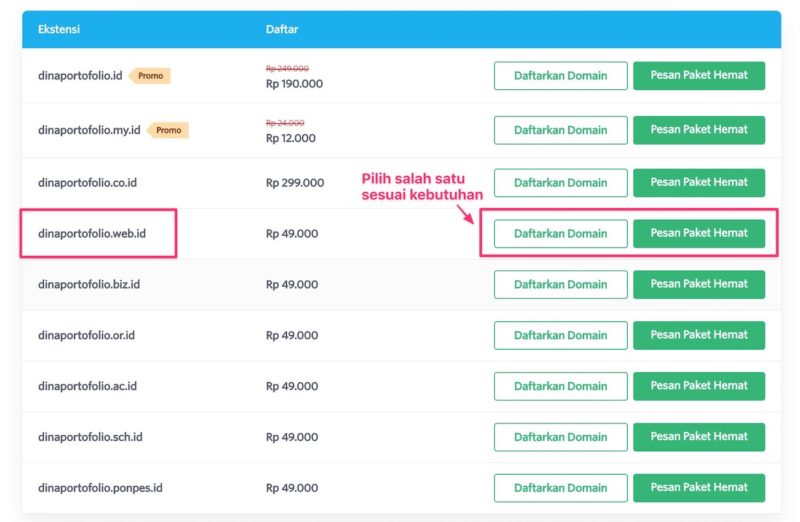The width and height of the screenshot is (800, 522).
Task: Click the Promo badge next to dinaportofolio.my.id
Action: click(x=168, y=130)
